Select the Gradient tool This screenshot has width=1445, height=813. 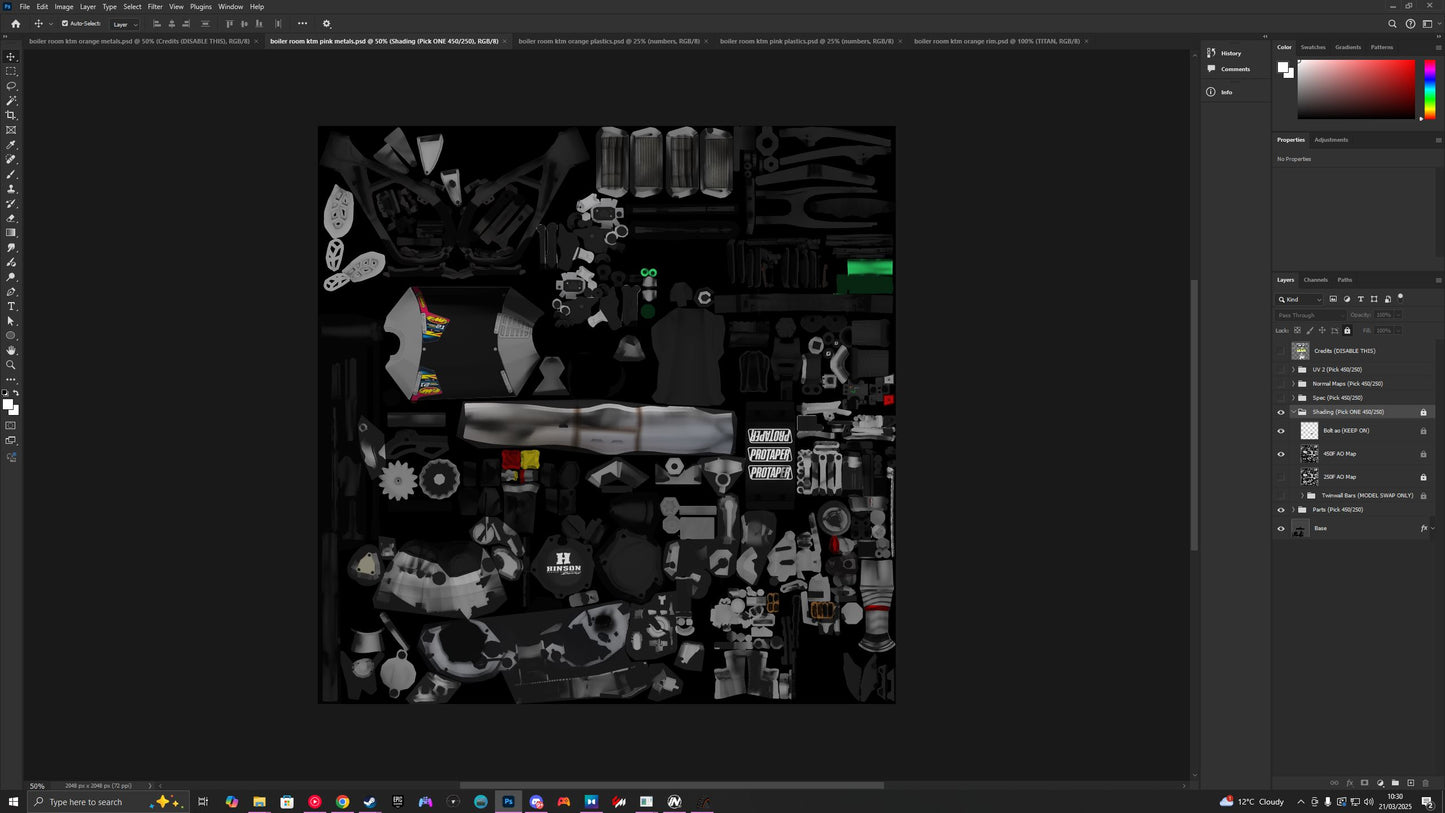[x=11, y=233]
